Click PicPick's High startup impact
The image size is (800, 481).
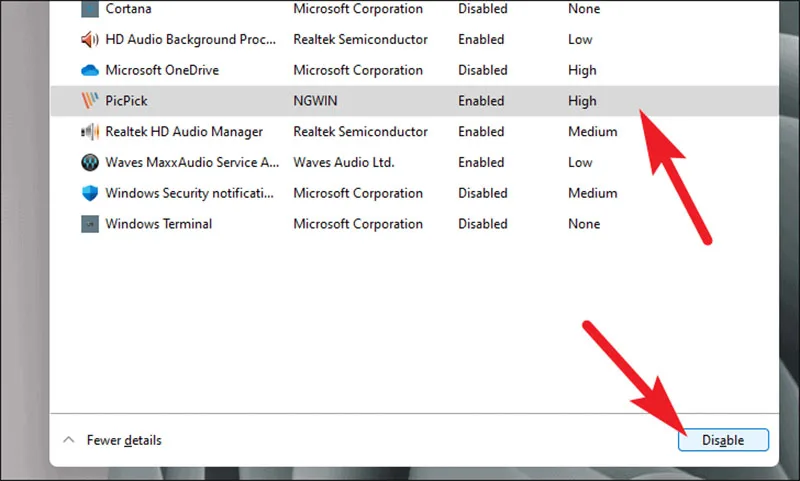(x=582, y=101)
